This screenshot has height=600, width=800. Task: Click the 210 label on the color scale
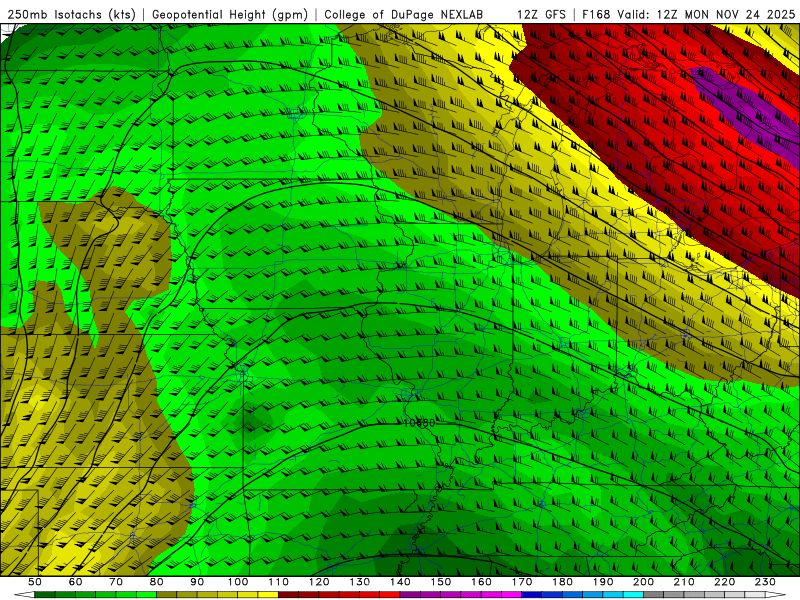point(684,582)
